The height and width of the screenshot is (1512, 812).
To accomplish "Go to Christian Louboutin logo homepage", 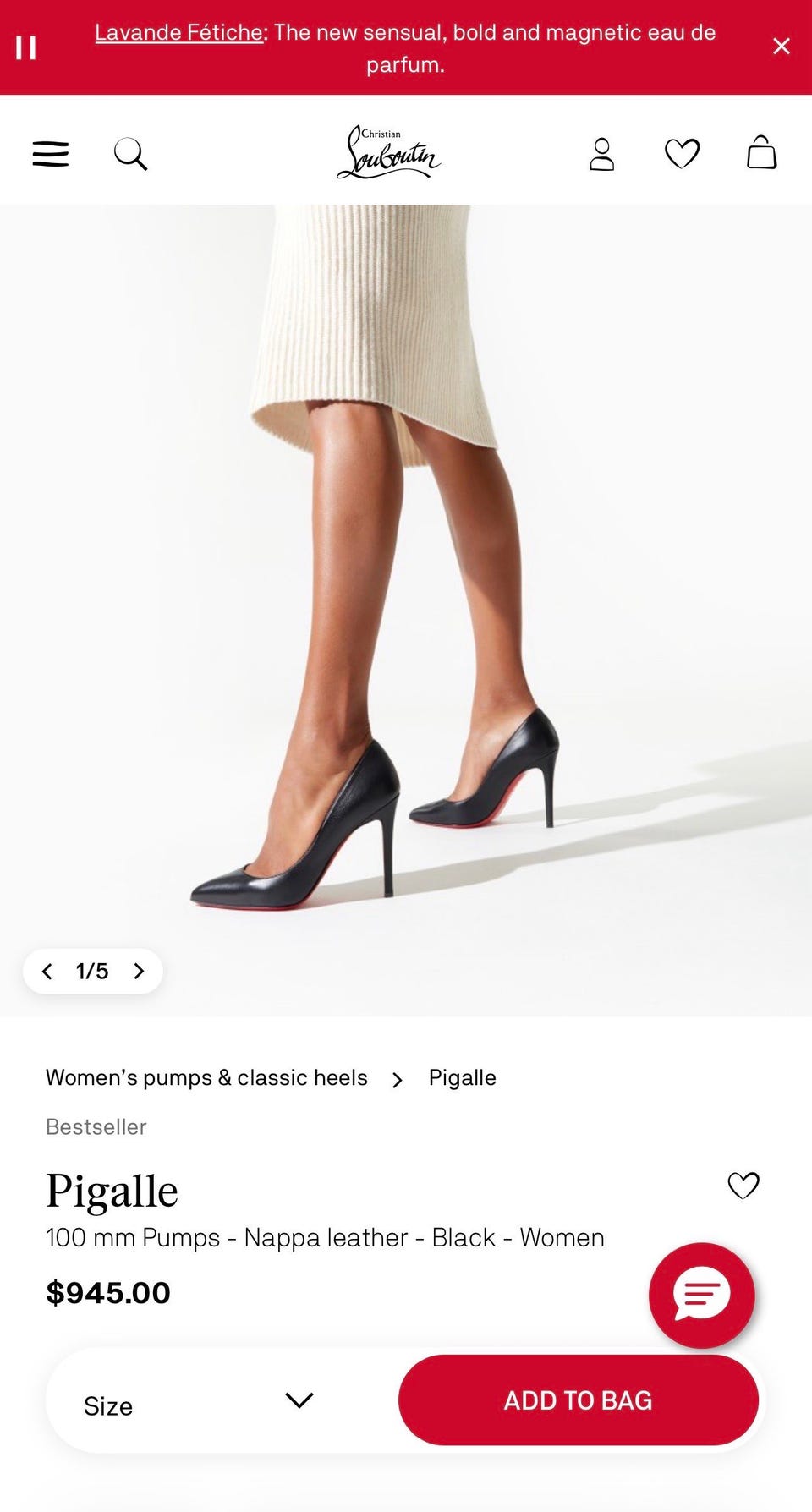I will click(x=389, y=152).
